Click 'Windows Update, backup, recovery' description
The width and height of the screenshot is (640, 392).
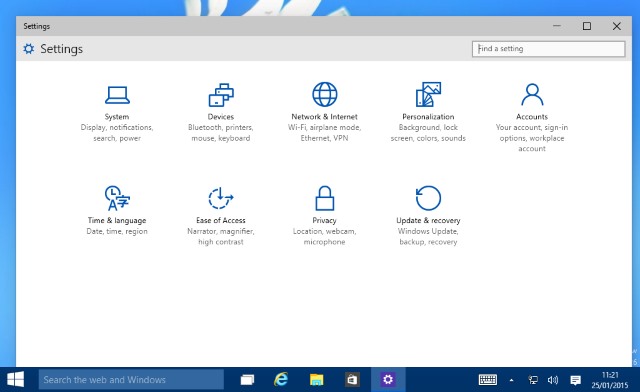428,236
